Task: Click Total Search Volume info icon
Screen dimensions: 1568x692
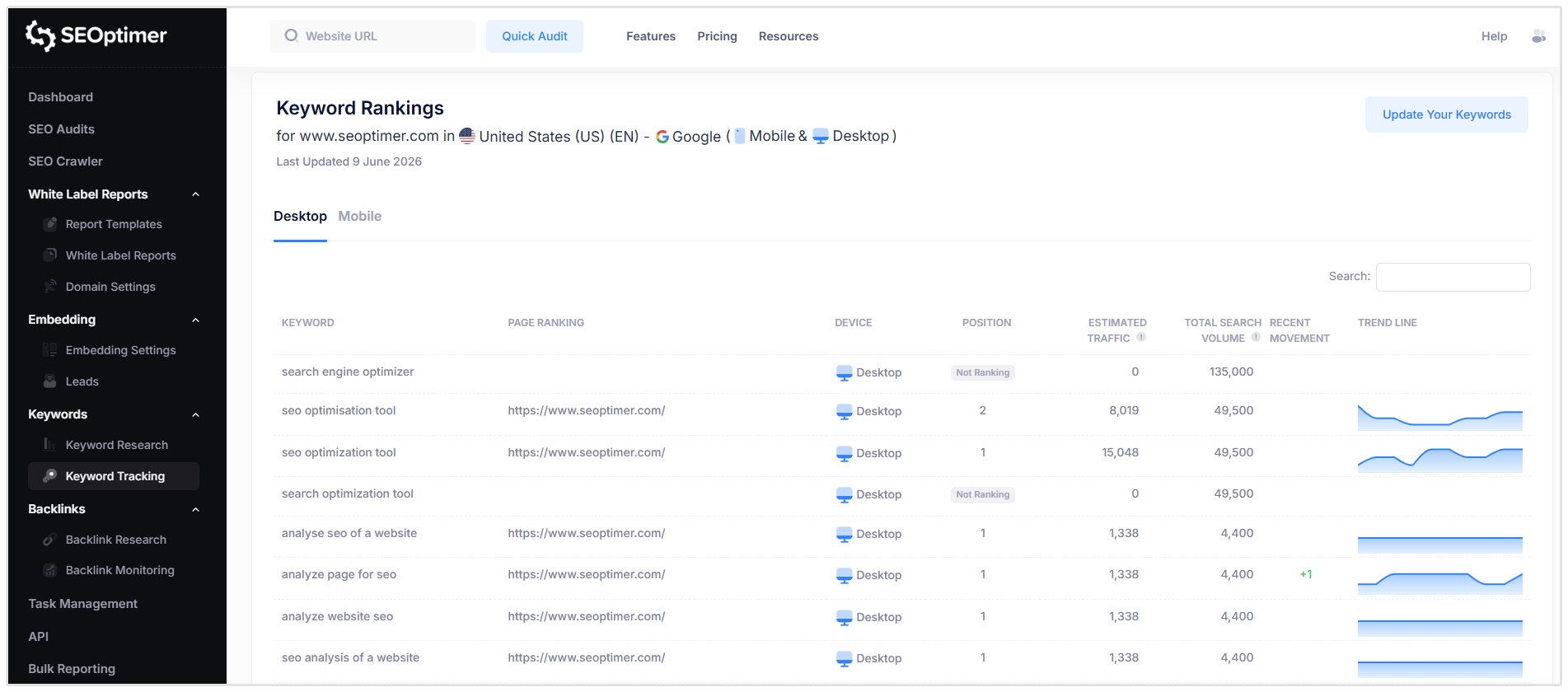Action: pyautogui.click(x=1256, y=337)
